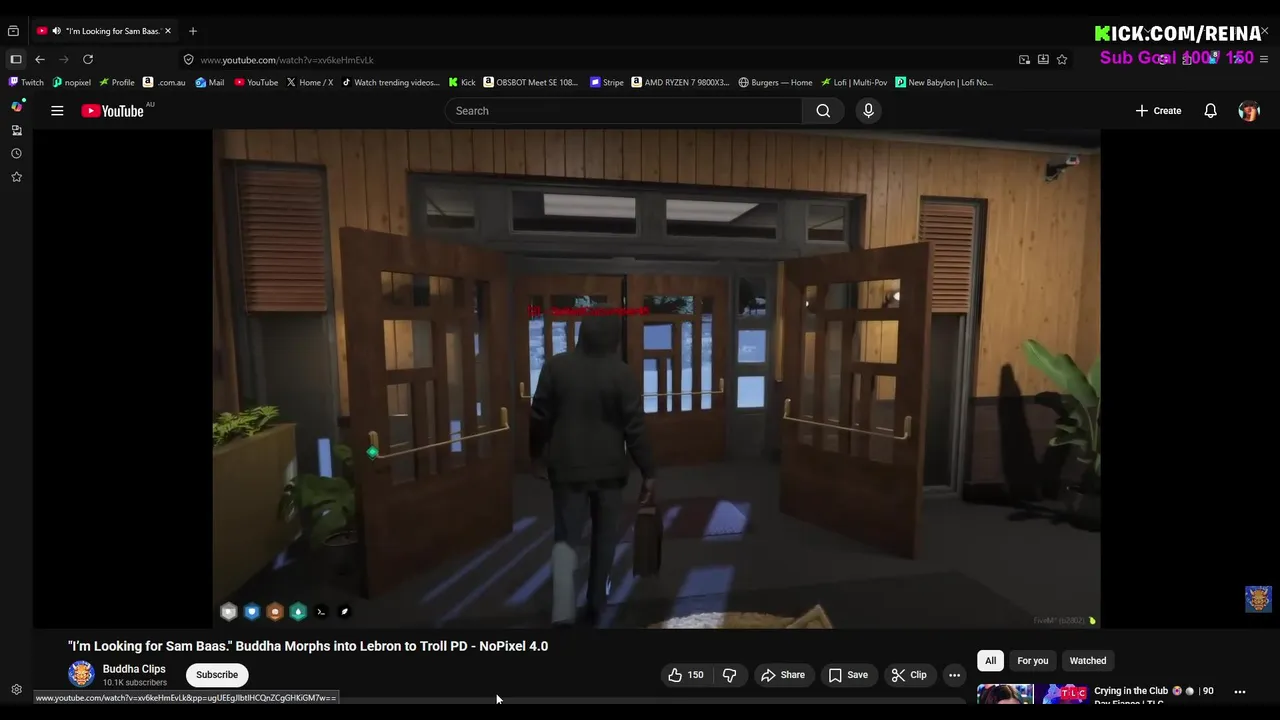Open Crying in the Club video thumbnail
This screenshot has height=720, width=1280.
[x=1032, y=694]
